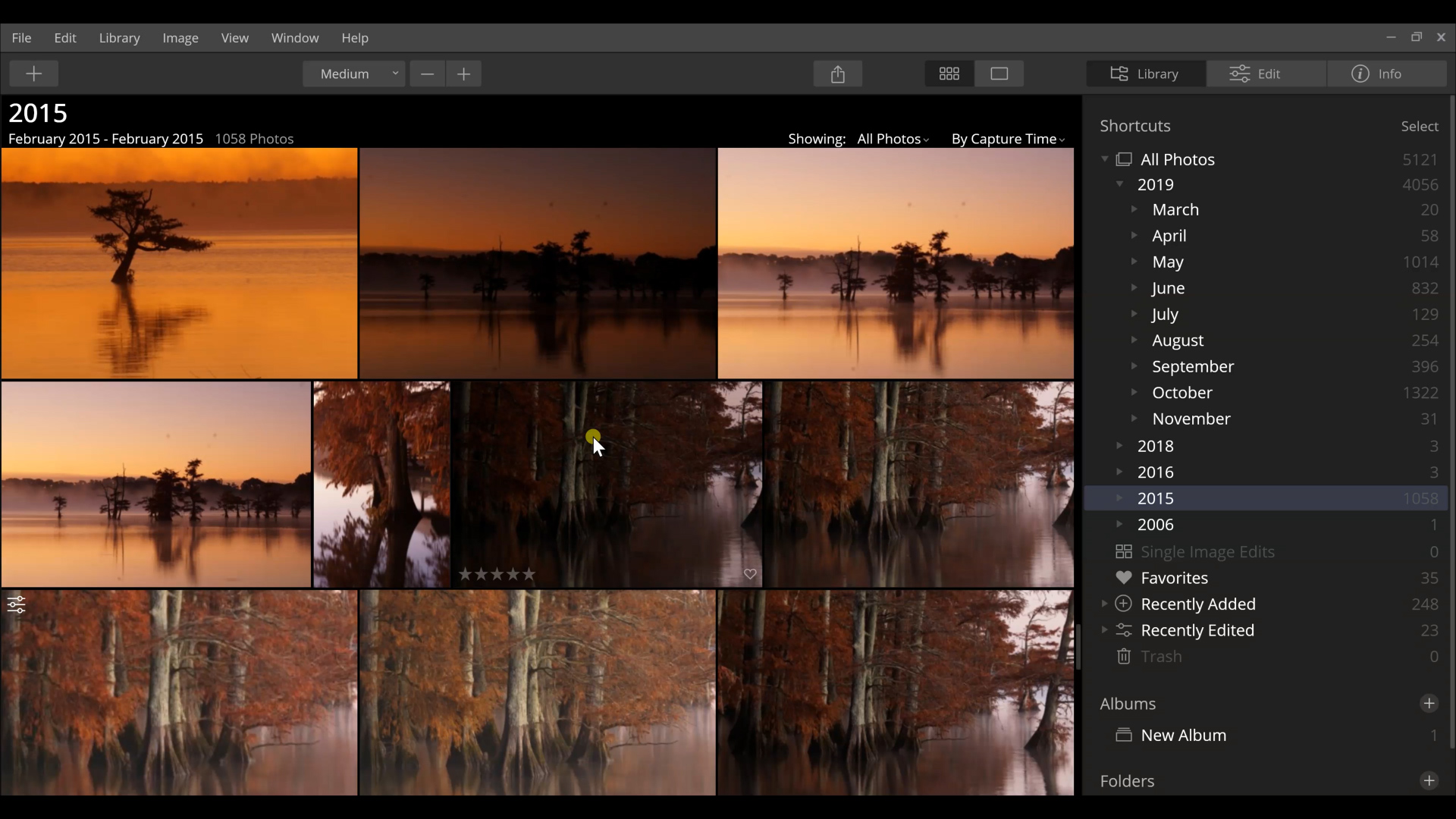Click the decrease thumbnail size button
The width and height of the screenshot is (1456, 819).
428,73
